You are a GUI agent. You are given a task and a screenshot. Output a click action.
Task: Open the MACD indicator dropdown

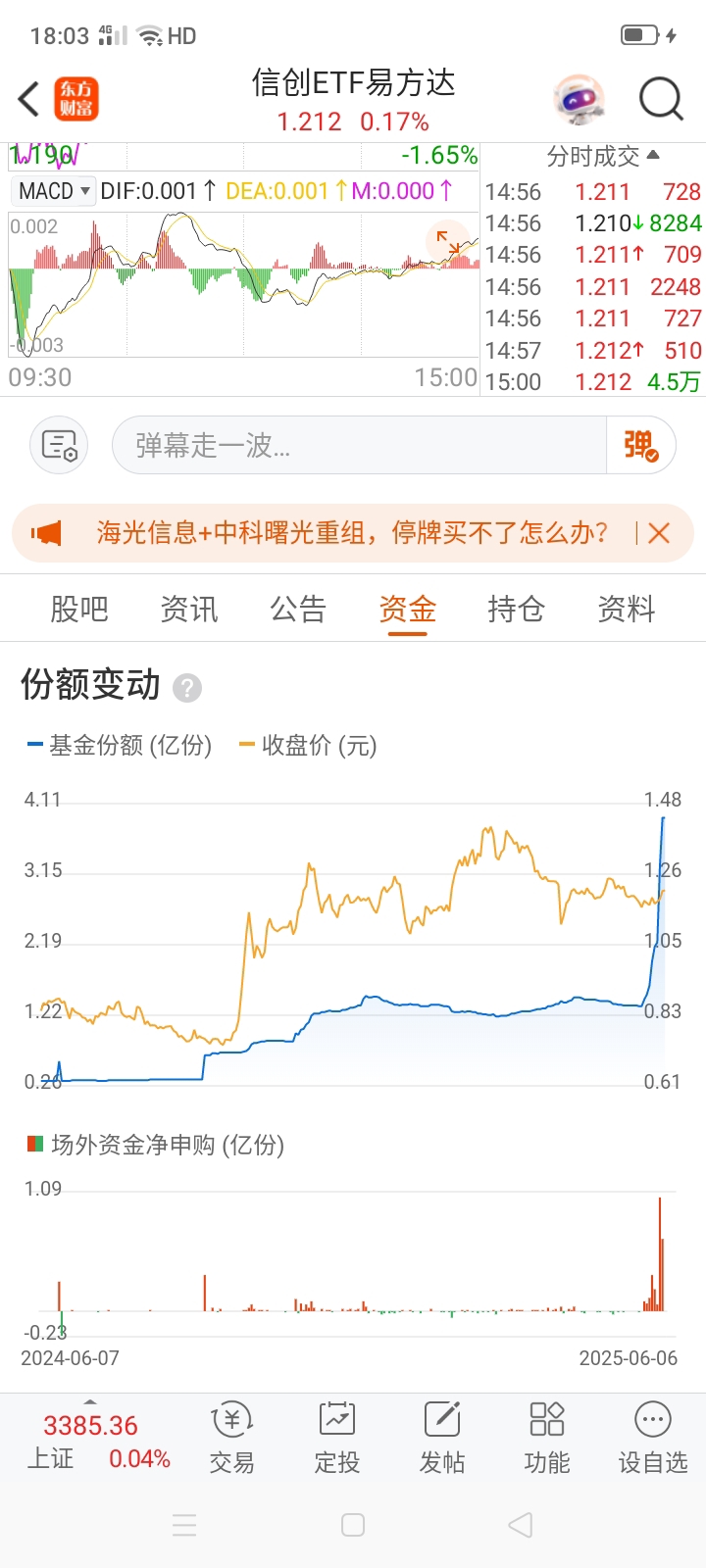(54, 191)
